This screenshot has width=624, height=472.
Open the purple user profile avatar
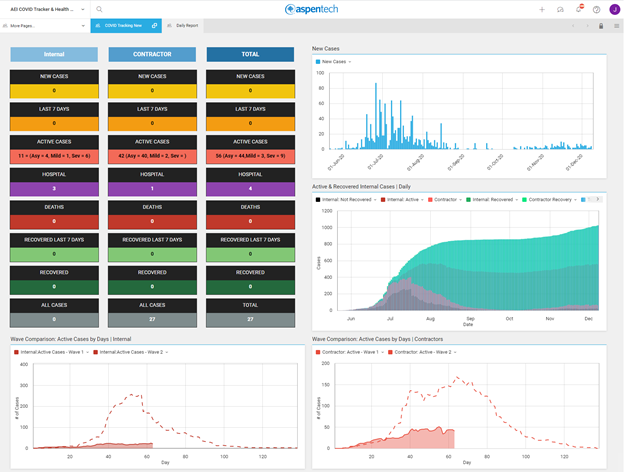point(614,9)
